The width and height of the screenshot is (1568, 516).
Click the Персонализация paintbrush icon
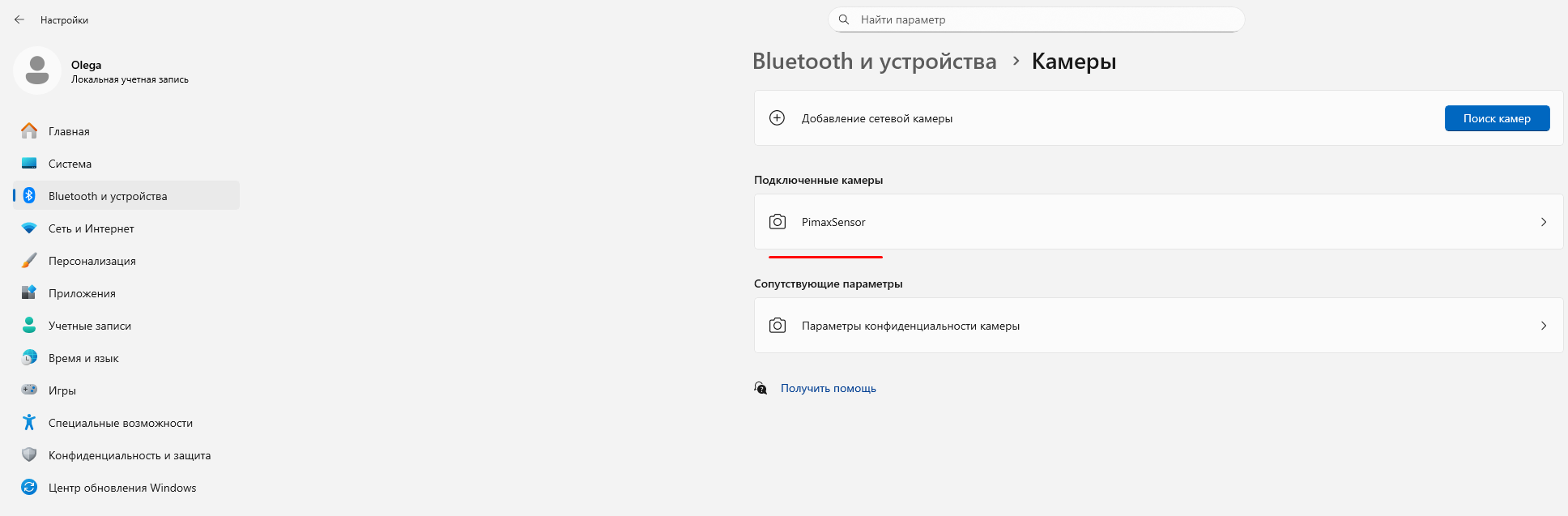click(x=29, y=261)
